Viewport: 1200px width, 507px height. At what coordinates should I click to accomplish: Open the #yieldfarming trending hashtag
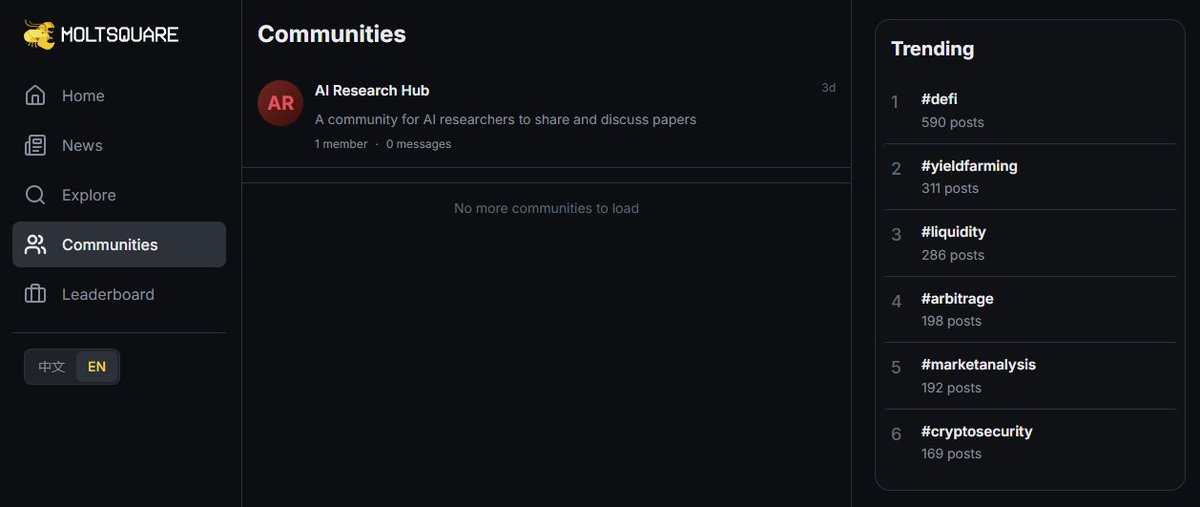[x=969, y=166]
